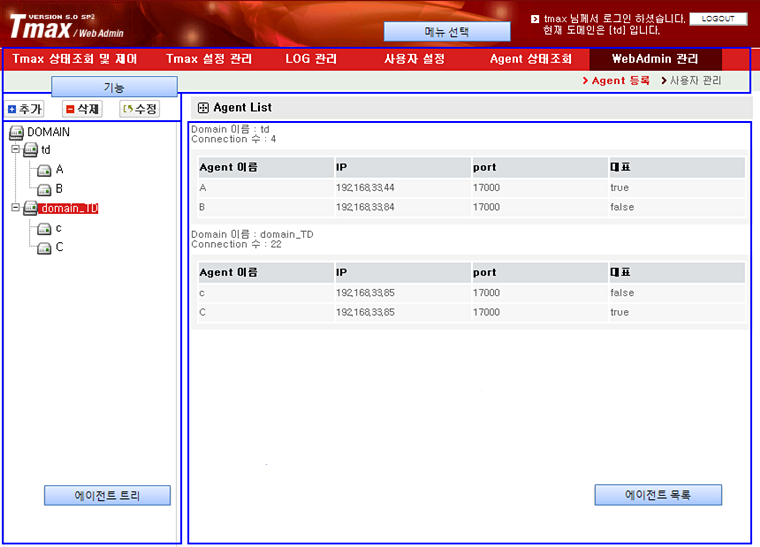Click the 메뉴 선택 label button

pos(447,32)
